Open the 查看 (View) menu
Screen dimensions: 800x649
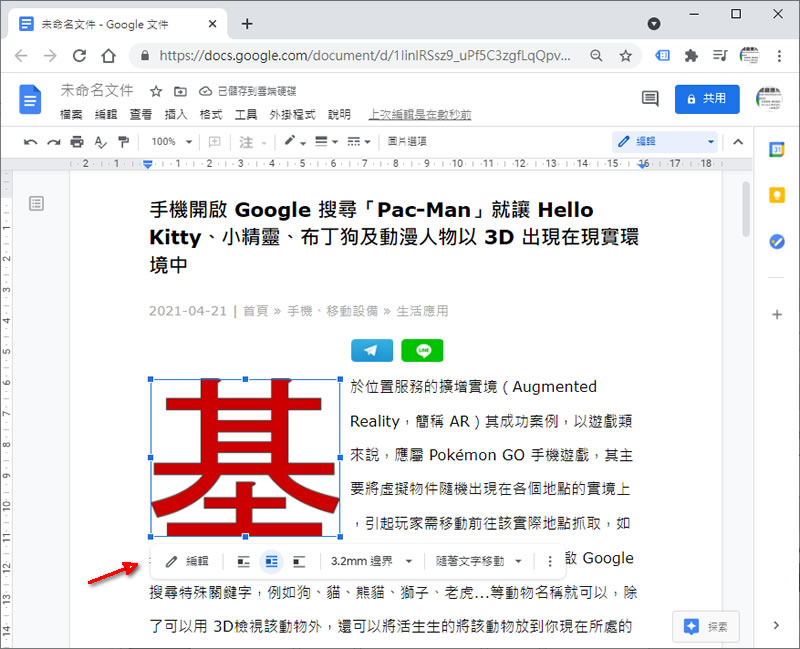pos(141,114)
